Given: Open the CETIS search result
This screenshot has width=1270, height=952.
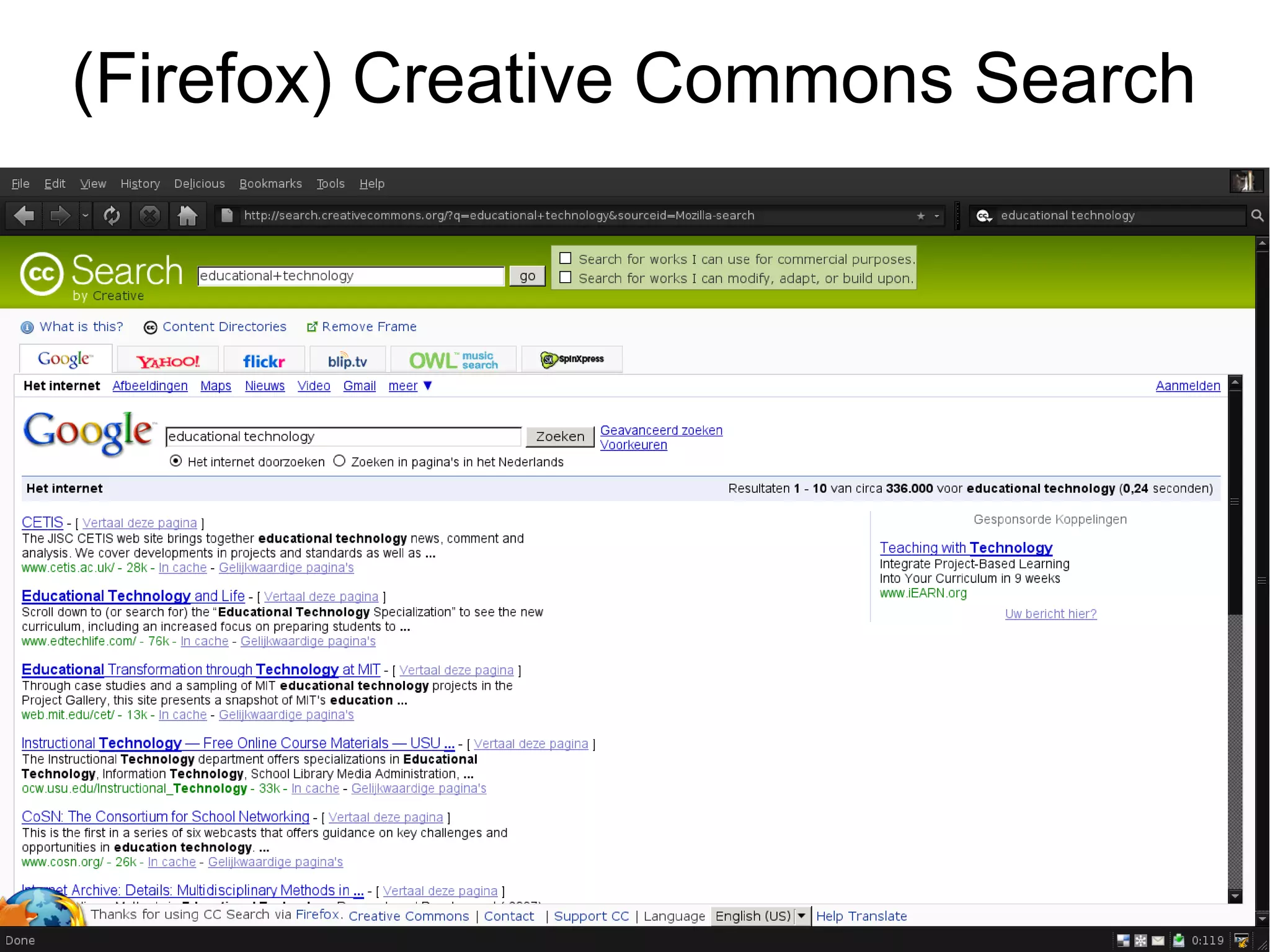Looking at the screenshot, I should click(x=42, y=522).
